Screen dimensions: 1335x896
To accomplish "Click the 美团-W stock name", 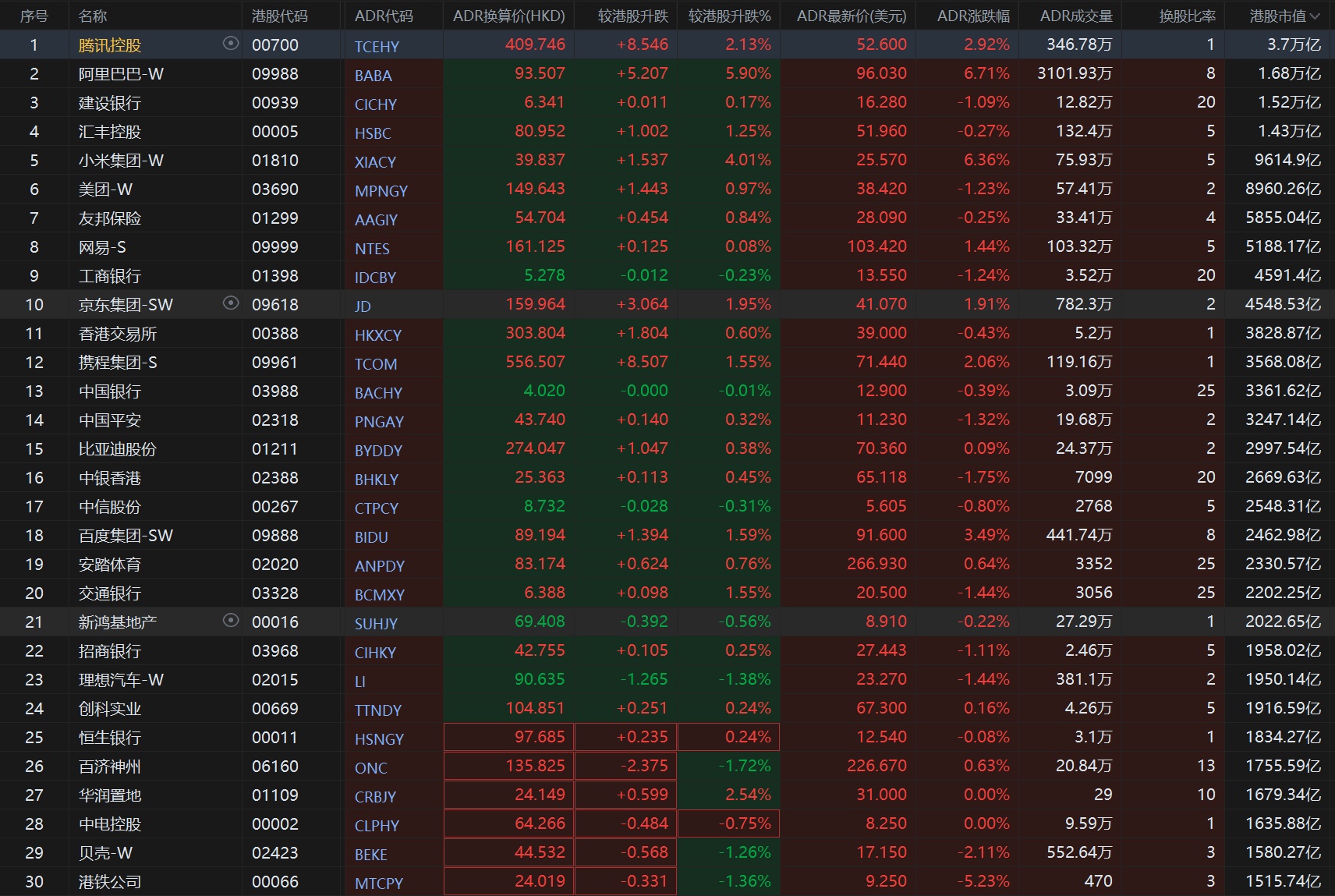I will 106,189.
